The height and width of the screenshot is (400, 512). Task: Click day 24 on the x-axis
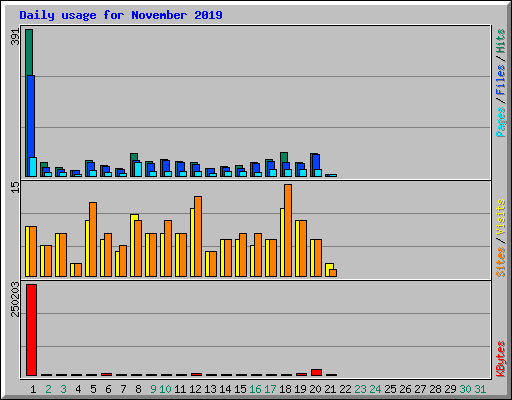[375, 389]
